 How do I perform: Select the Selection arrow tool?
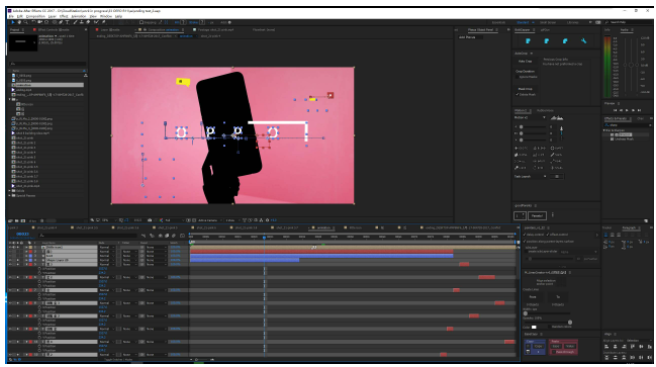point(13,22)
